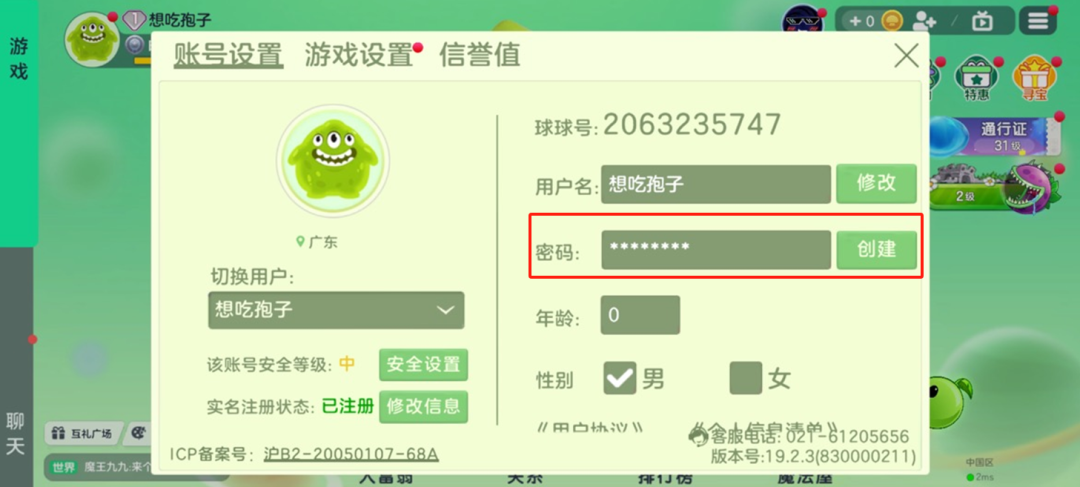Click the 创建 password button
The height and width of the screenshot is (487, 1080).
(876, 249)
